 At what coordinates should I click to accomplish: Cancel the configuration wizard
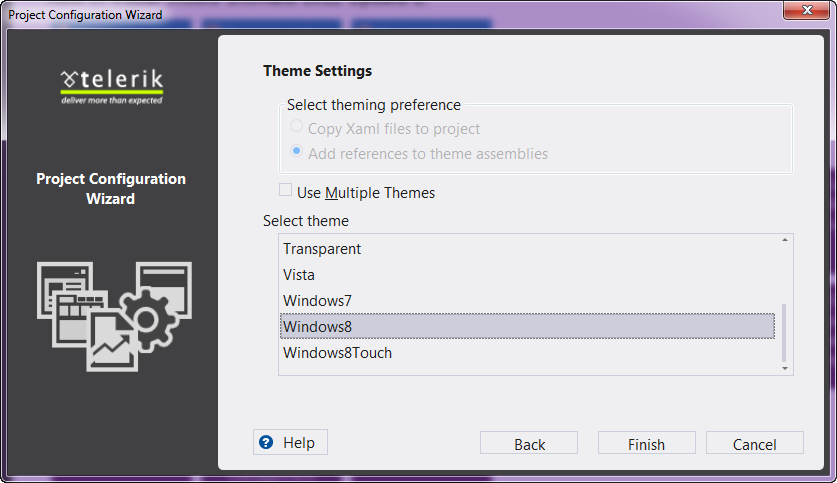(754, 444)
